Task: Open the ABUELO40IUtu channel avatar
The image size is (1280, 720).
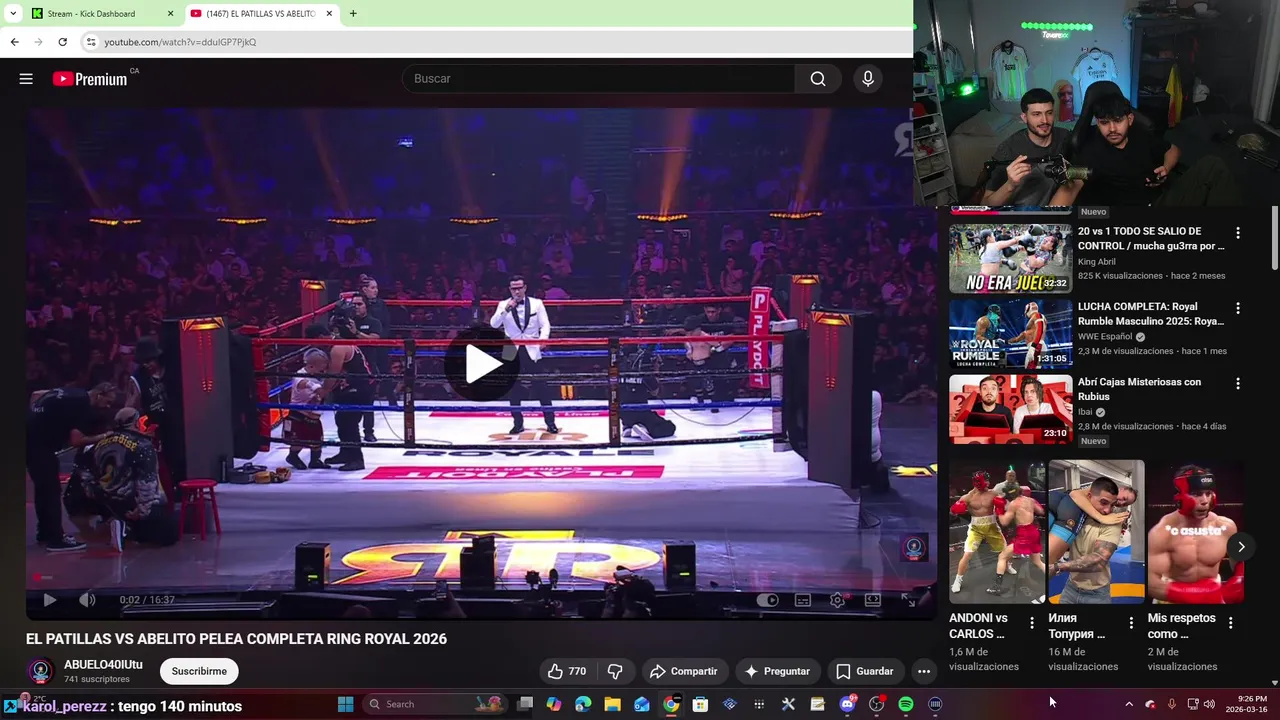Action: point(41,671)
